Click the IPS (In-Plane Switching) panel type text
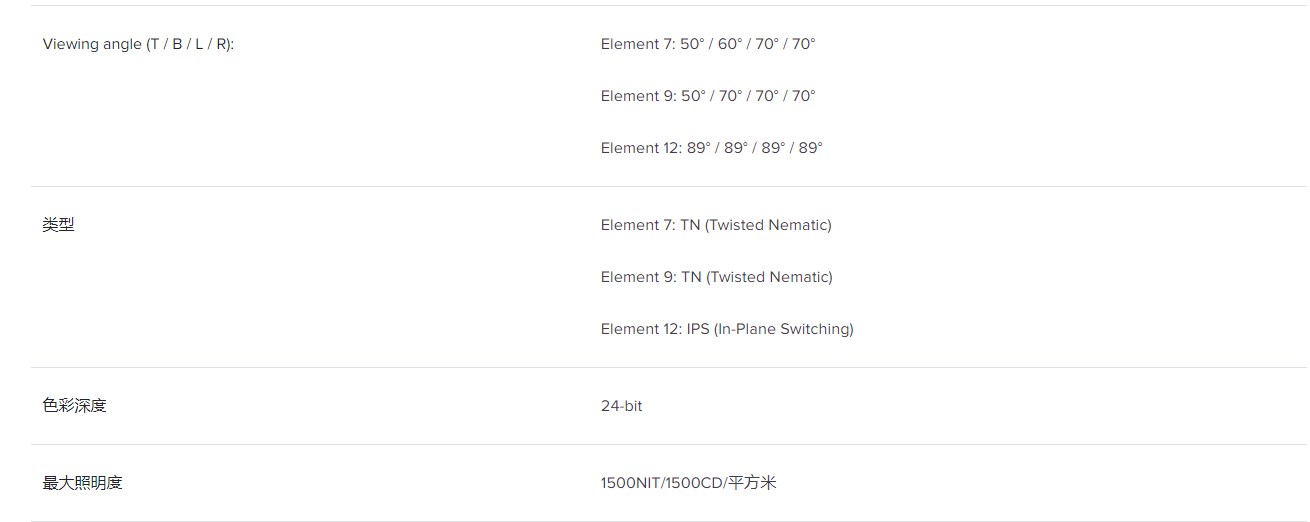Image resolution: width=1310 pixels, height=522 pixels. tap(770, 329)
